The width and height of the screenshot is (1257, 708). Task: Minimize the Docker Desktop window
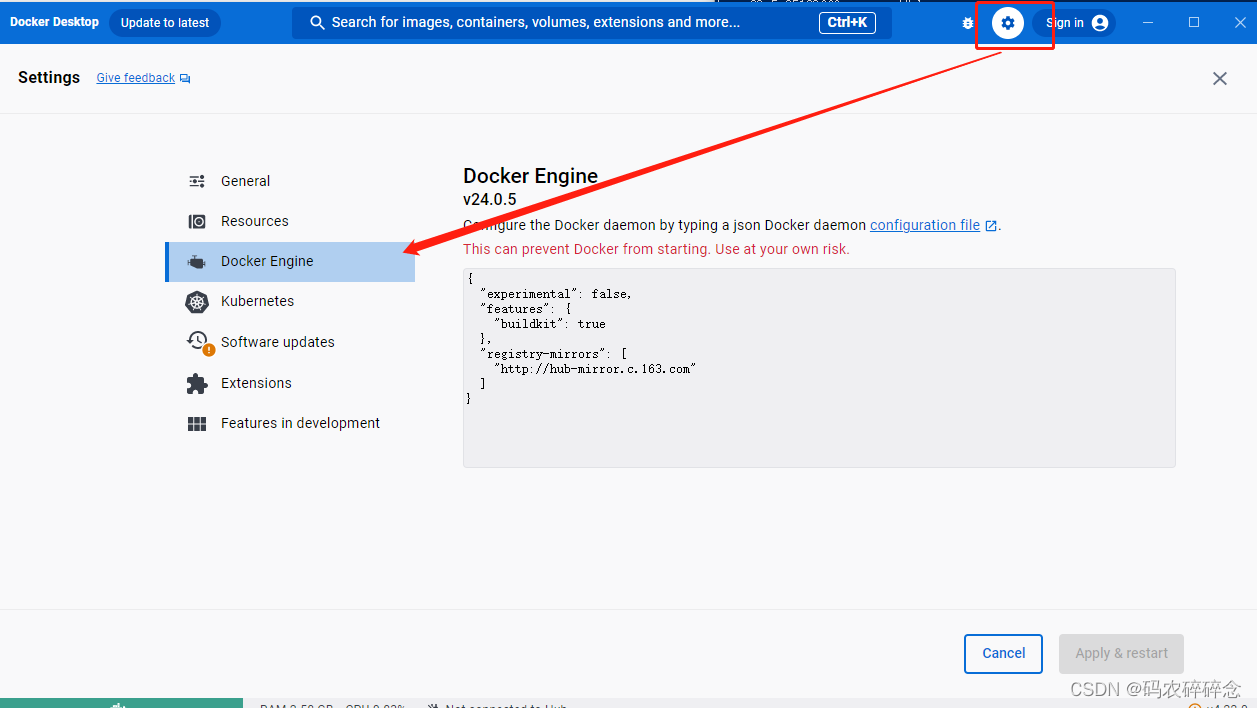pos(1148,22)
